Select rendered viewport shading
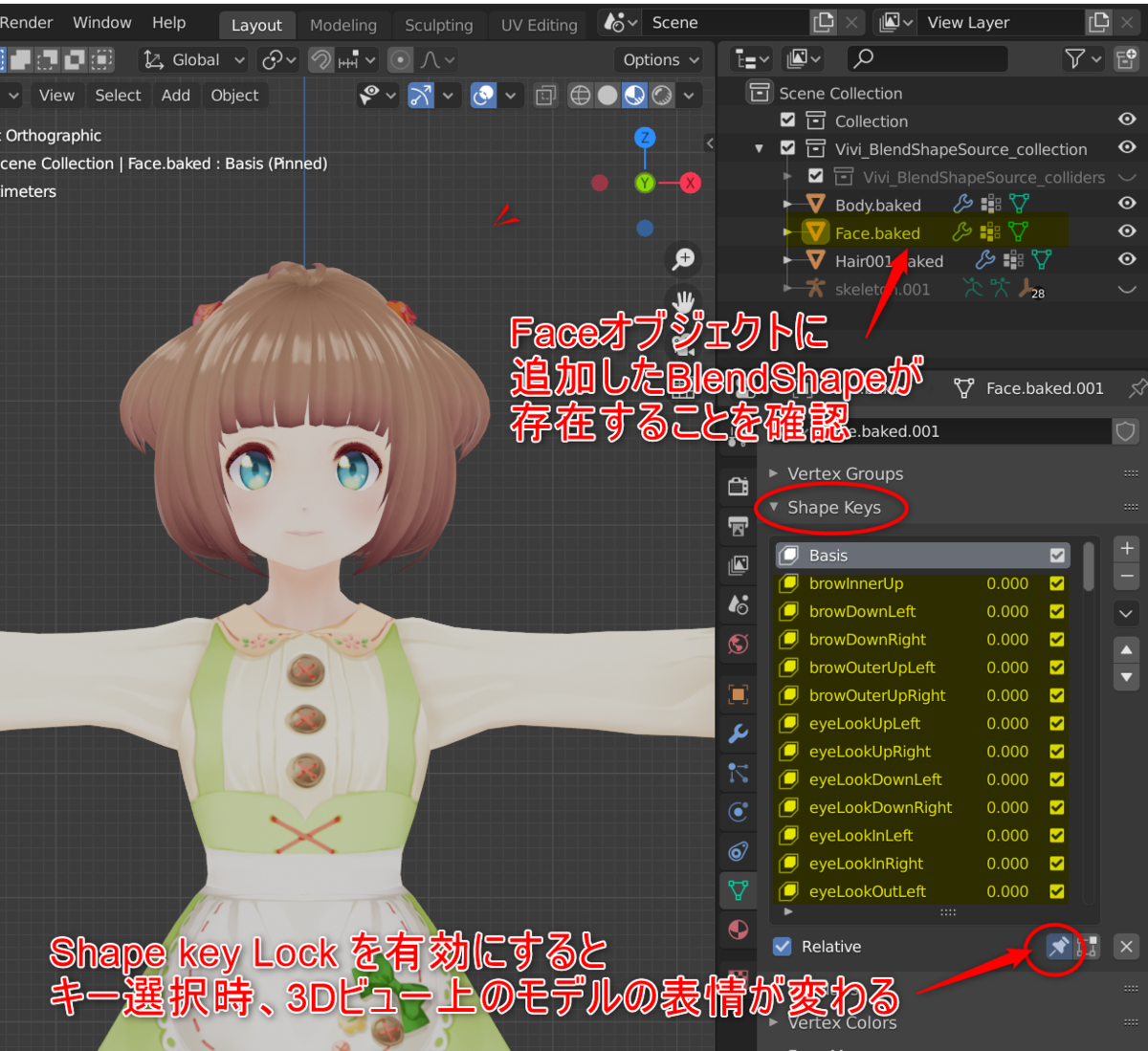This screenshot has width=1148, height=1051. coord(662,96)
